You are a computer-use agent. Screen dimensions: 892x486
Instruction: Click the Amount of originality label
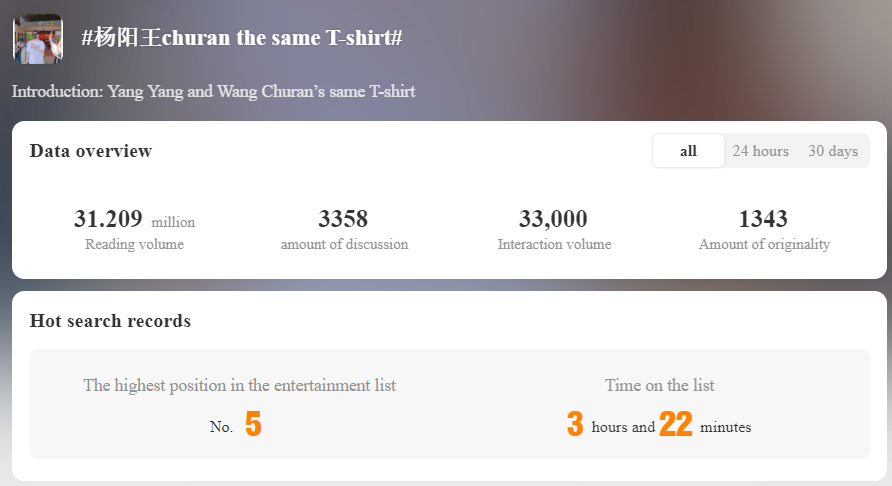(x=764, y=244)
